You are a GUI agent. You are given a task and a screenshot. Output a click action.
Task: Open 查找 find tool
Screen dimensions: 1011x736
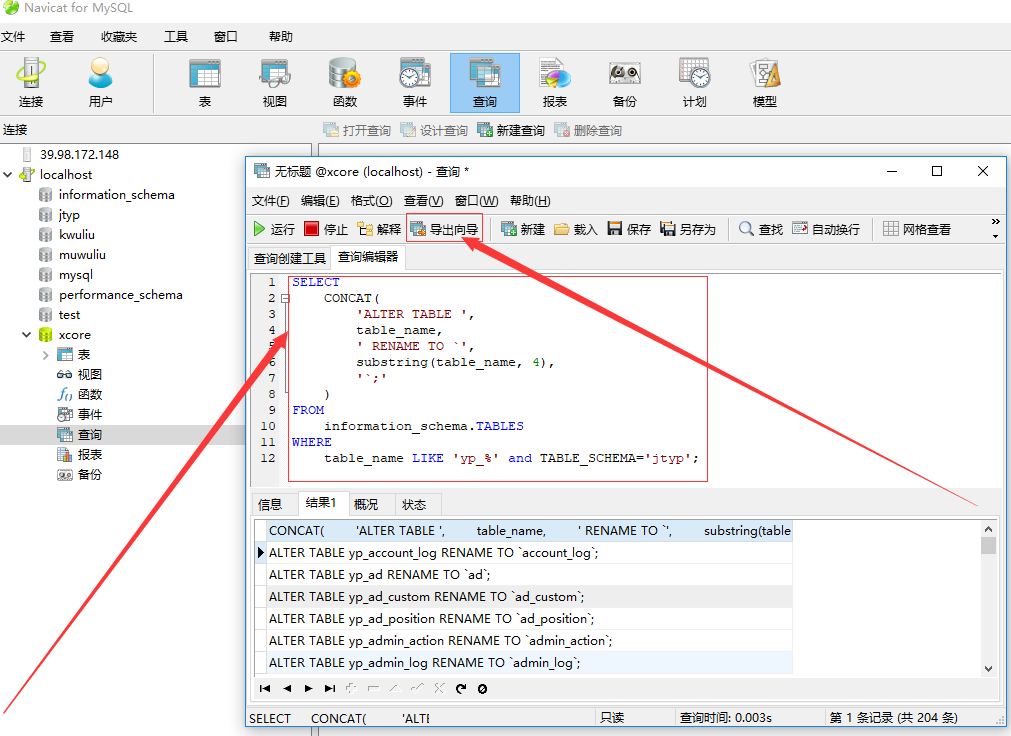point(761,229)
